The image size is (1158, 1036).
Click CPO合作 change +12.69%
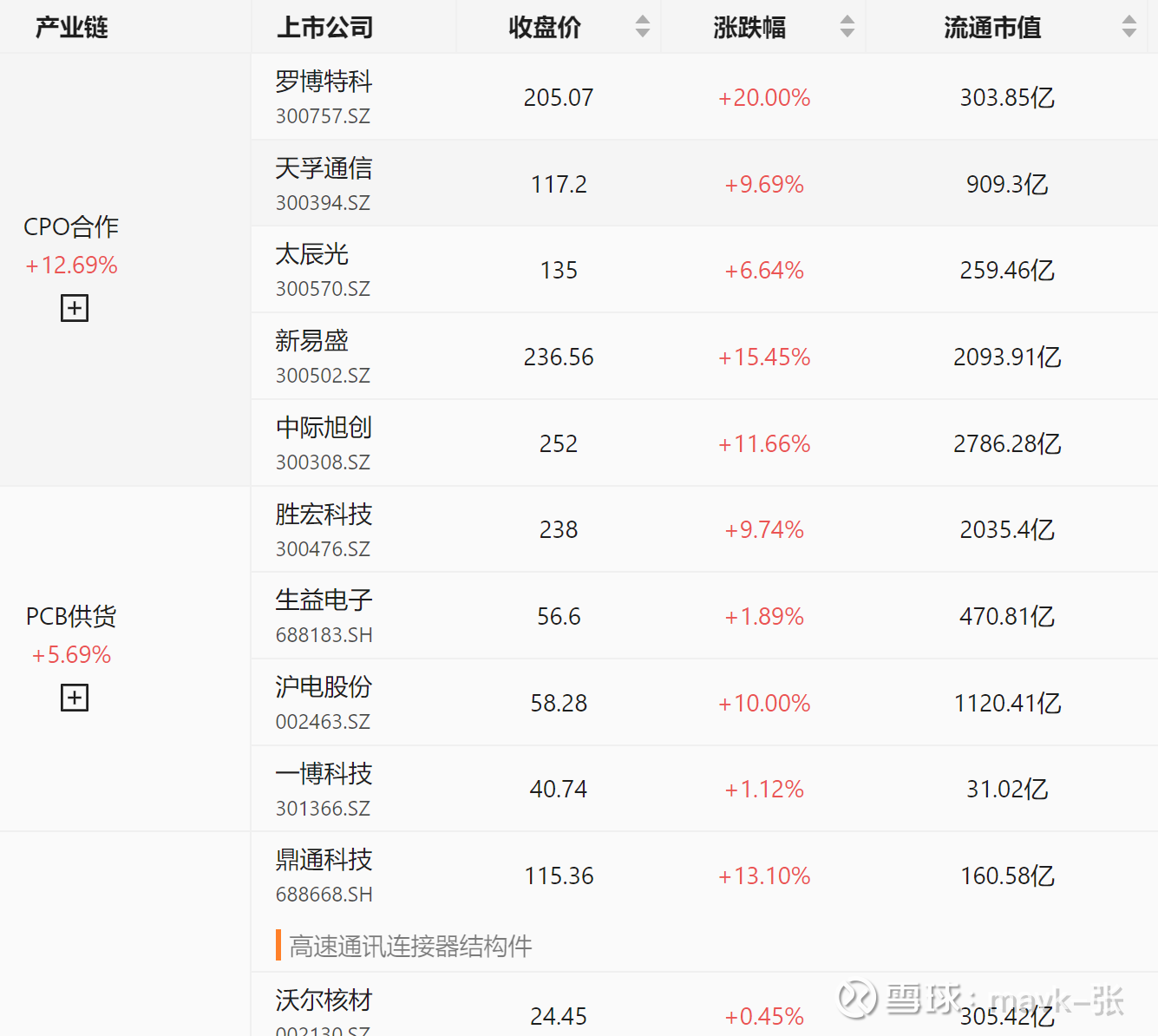(x=71, y=266)
